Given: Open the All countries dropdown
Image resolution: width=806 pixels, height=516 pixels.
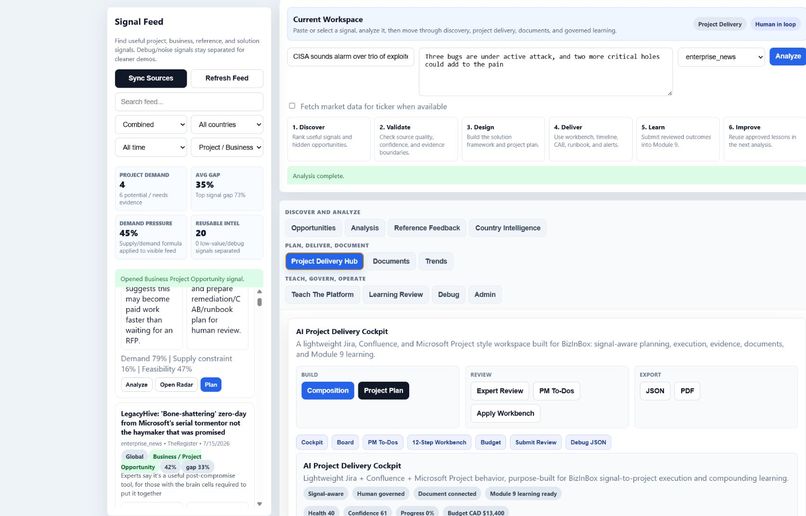Looking at the screenshot, I should [227, 124].
